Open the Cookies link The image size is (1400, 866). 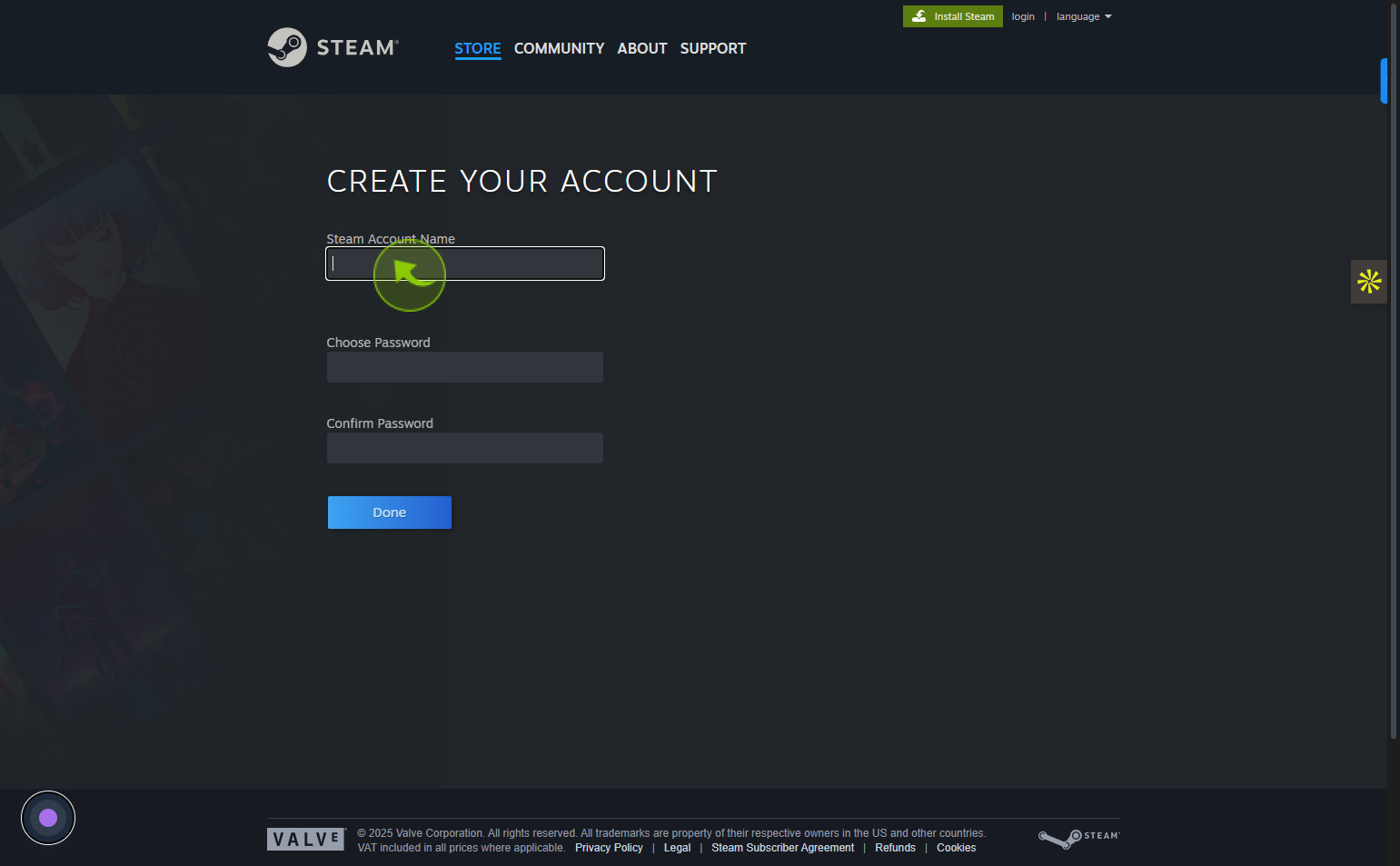[956, 848]
